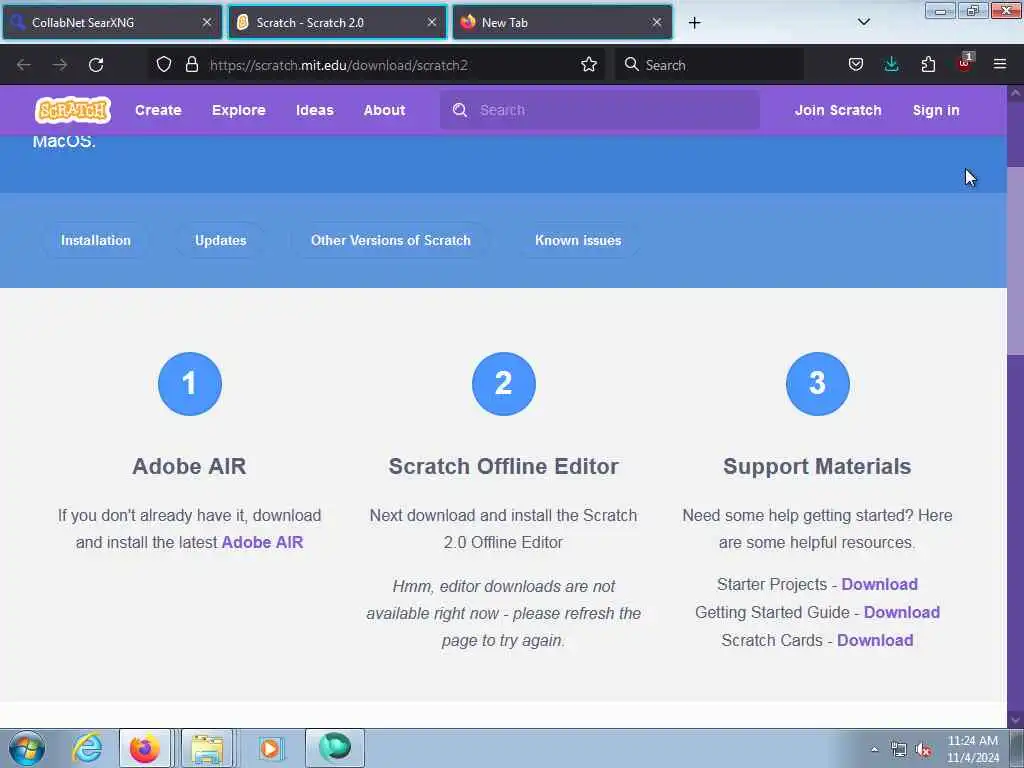Open the About menu item
Screen dimensions: 1024x768
(384, 110)
